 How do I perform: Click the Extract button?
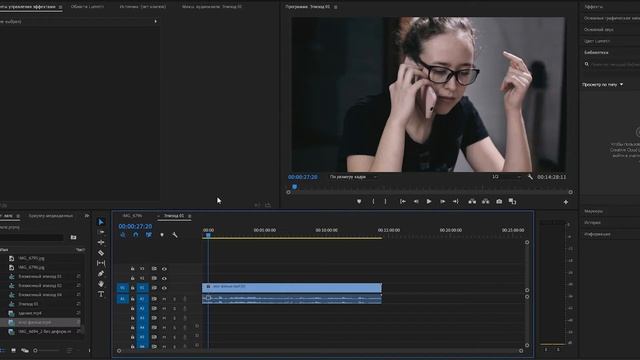pyautogui.click(x=485, y=201)
